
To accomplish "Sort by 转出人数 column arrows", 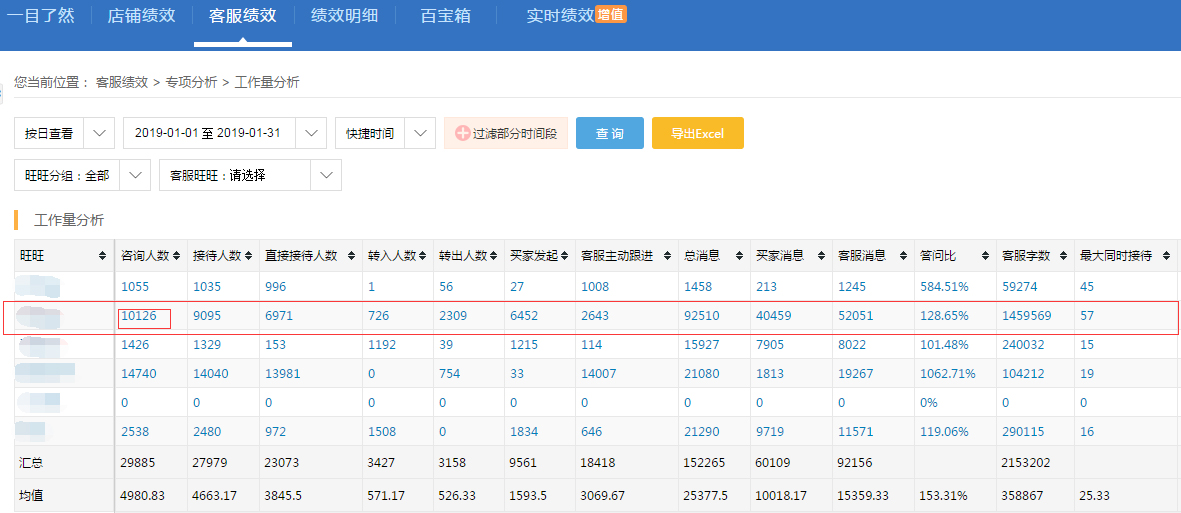I will pyautogui.click(x=493, y=256).
